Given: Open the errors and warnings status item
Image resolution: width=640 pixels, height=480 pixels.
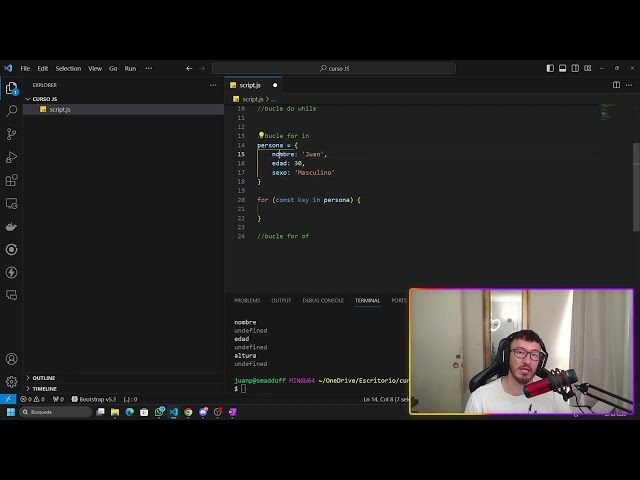Looking at the screenshot, I should pyautogui.click(x=33, y=399).
